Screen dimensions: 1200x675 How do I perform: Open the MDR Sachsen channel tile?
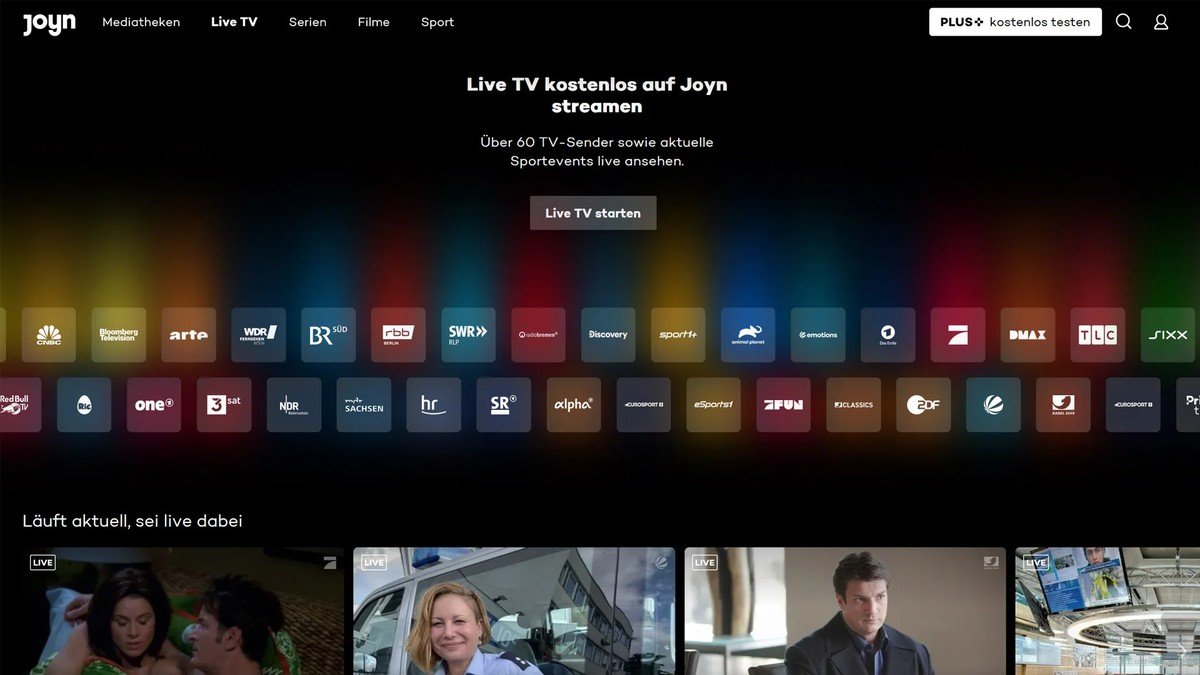364,405
